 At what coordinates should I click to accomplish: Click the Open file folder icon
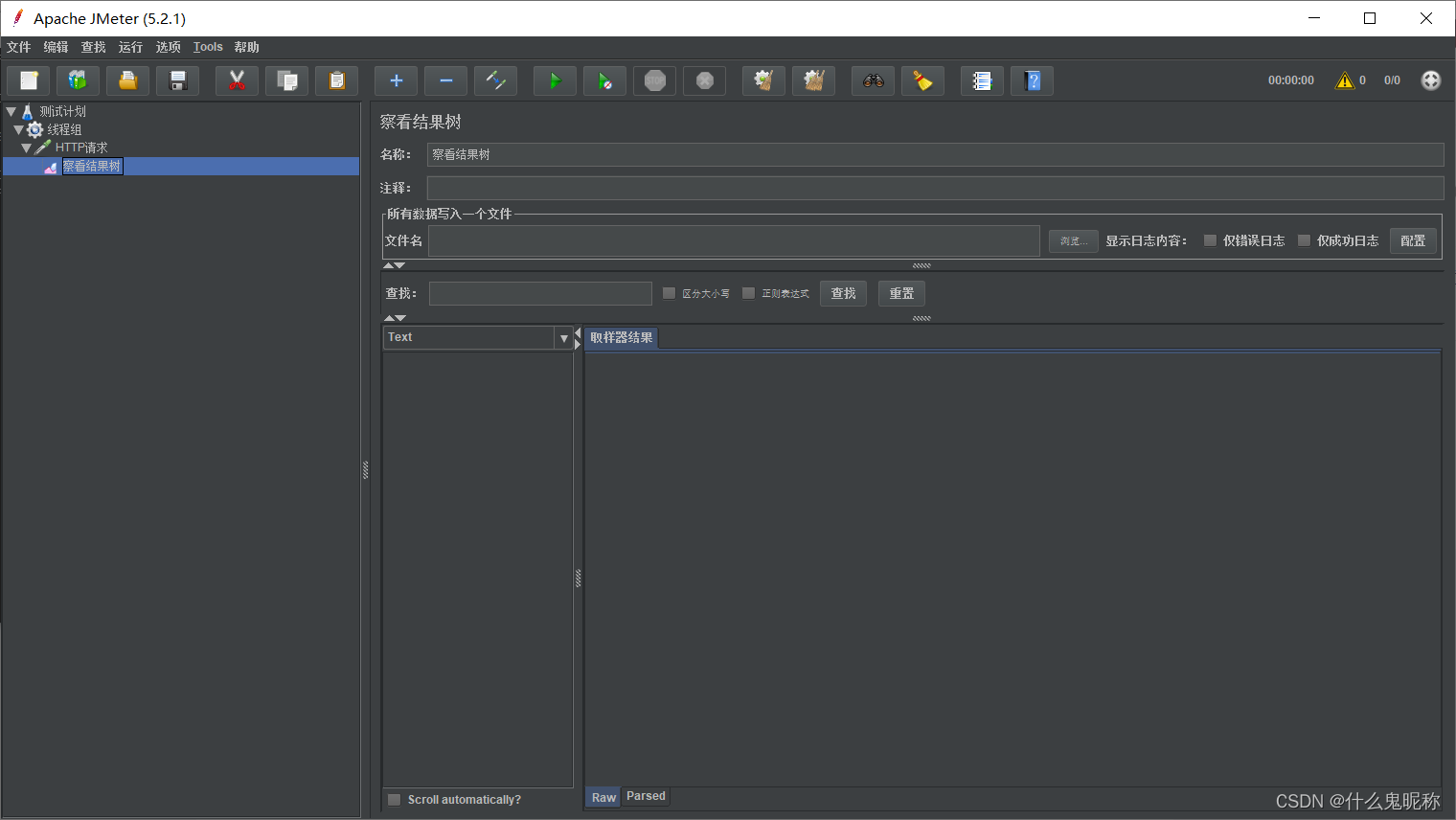[128, 81]
